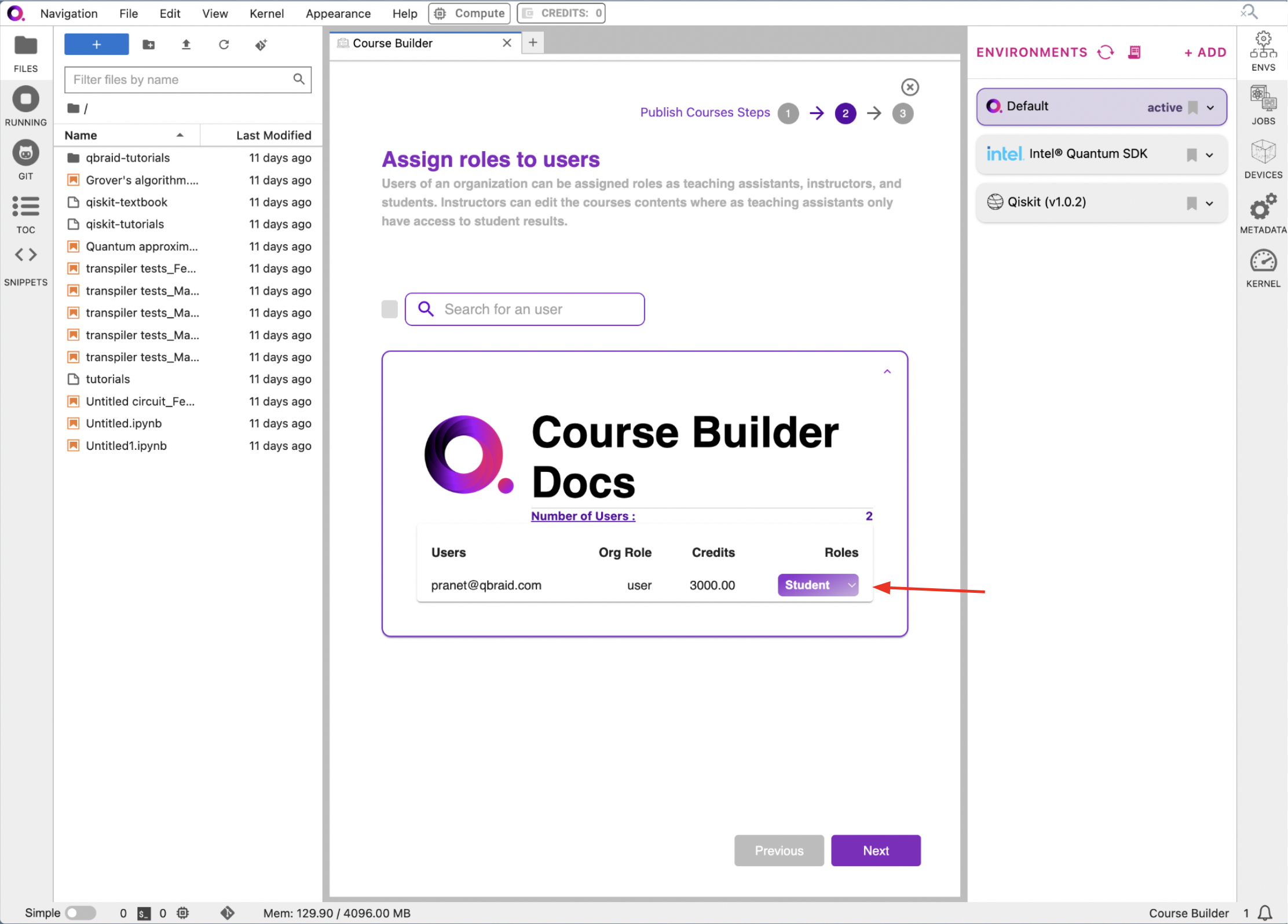Image resolution: width=1288 pixels, height=924 pixels.
Task: Open the View menu
Action: click(215, 13)
